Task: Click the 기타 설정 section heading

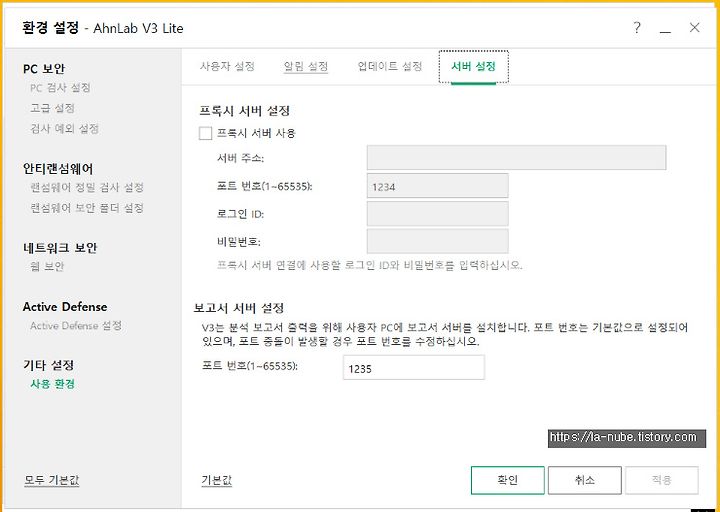Action: 49,366
